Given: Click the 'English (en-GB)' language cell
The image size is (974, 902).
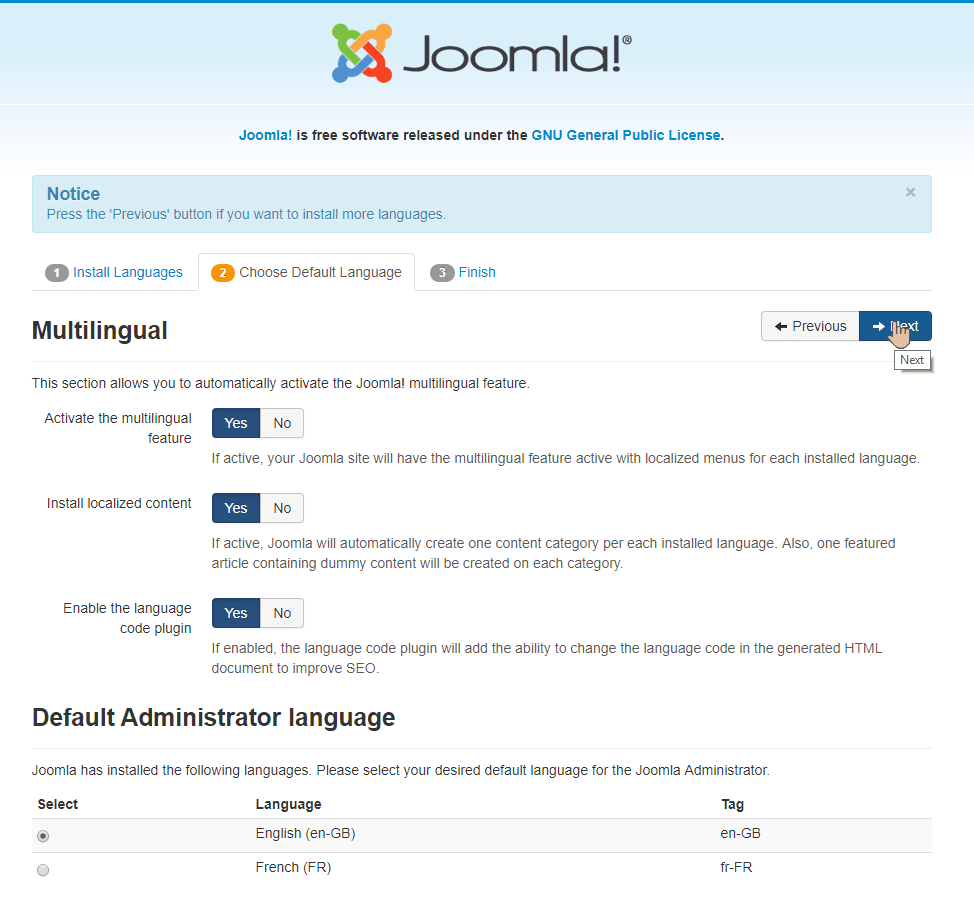Looking at the screenshot, I should [x=306, y=834].
